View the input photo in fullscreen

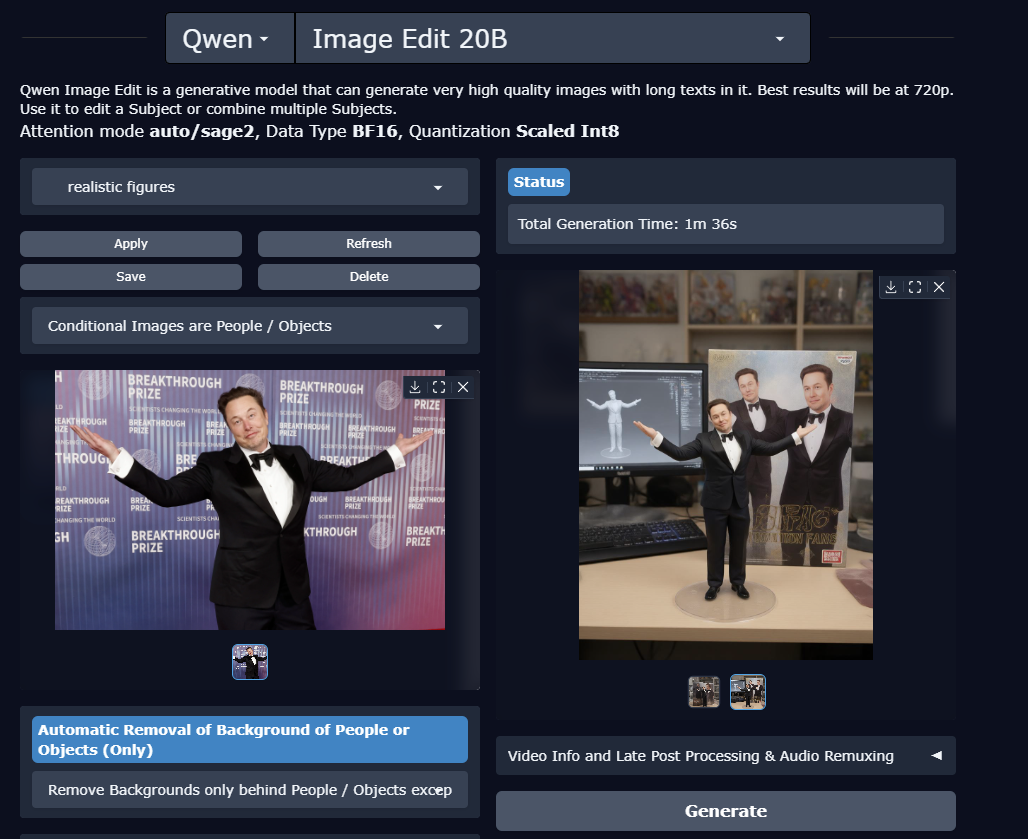(x=439, y=387)
